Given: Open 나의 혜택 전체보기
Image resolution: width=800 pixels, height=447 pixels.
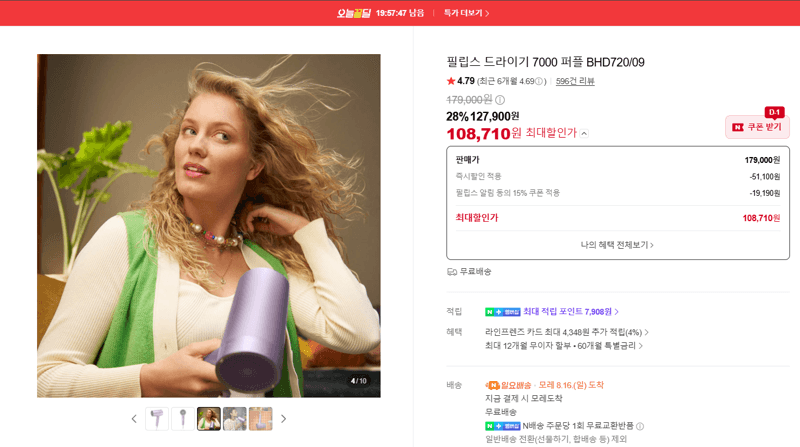Looking at the screenshot, I should coord(617,245).
